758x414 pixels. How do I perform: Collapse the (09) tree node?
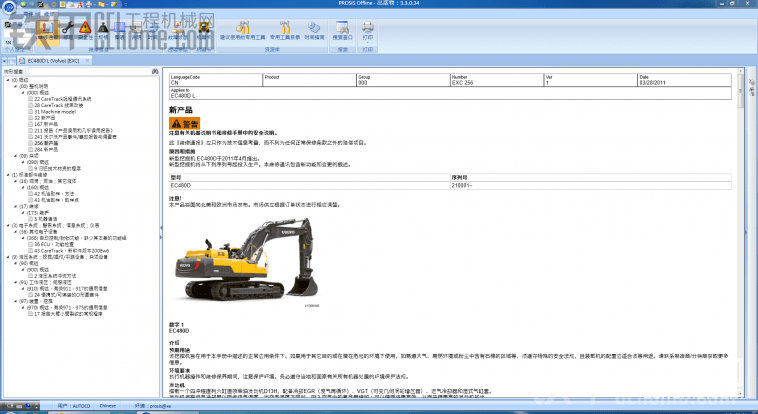pos(15,156)
